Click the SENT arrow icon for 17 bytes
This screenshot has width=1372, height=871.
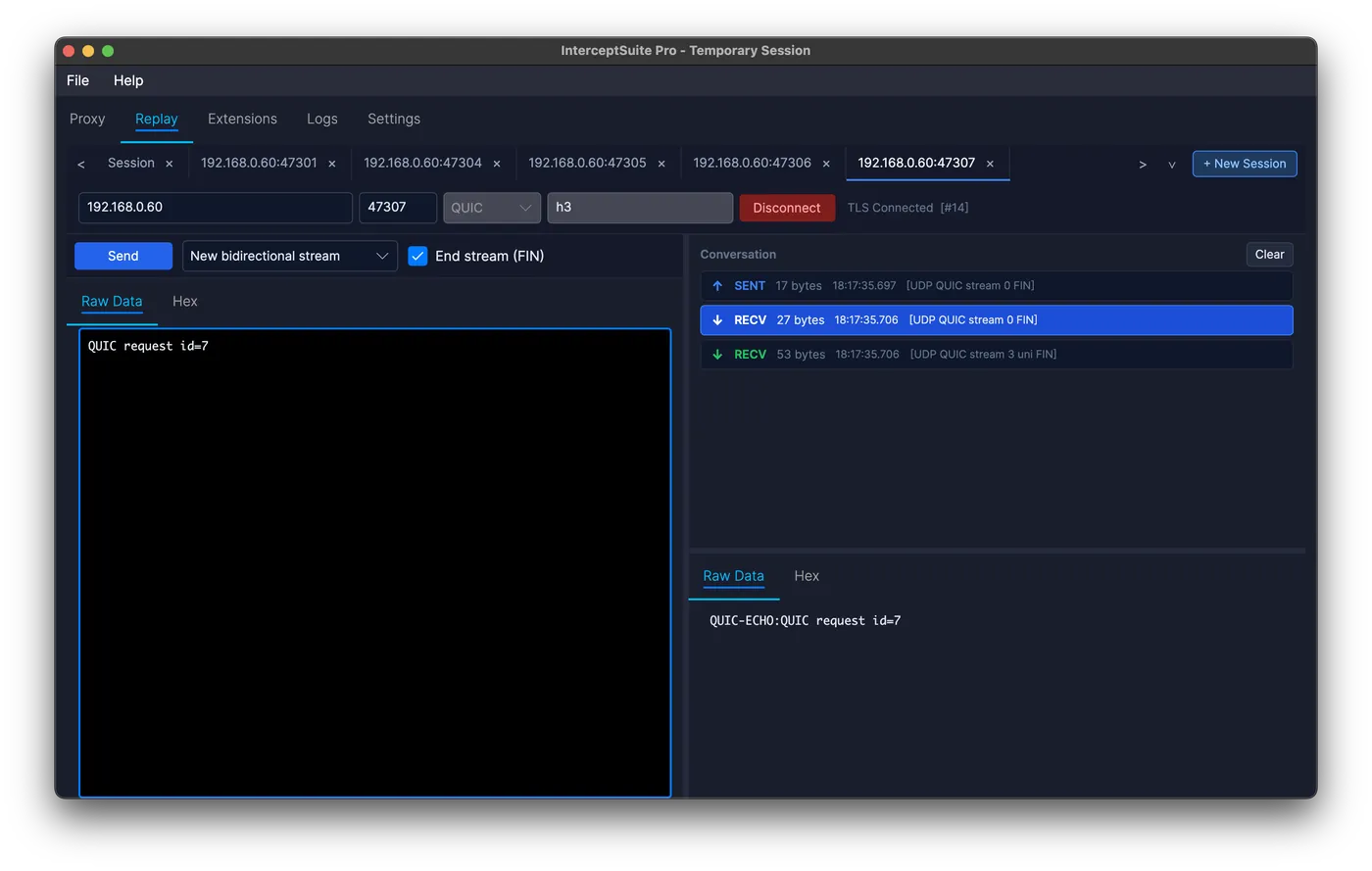click(717, 286)
